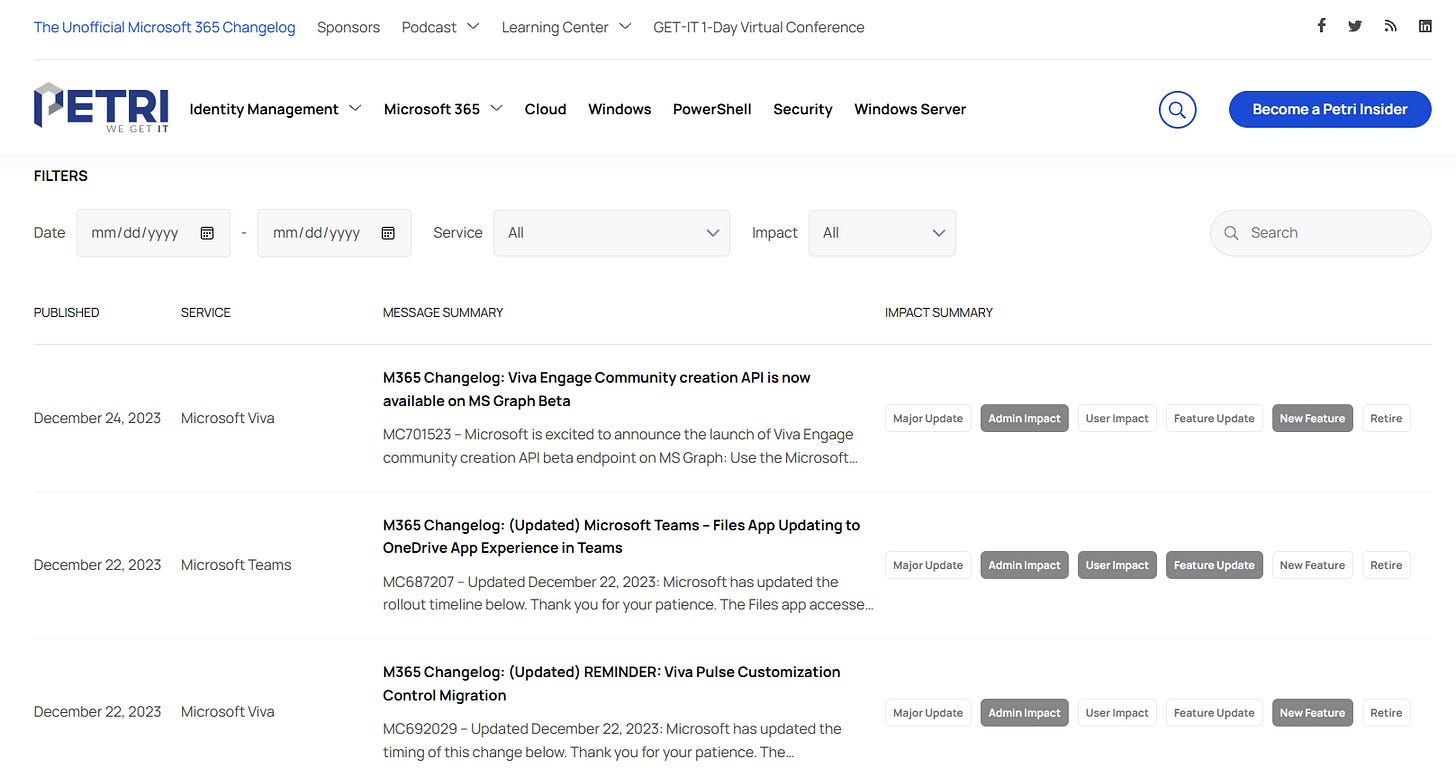Toggle User Impact tag in Teams Files row
Viewport: 1456px width, 776px height.
coord(1117,565)
